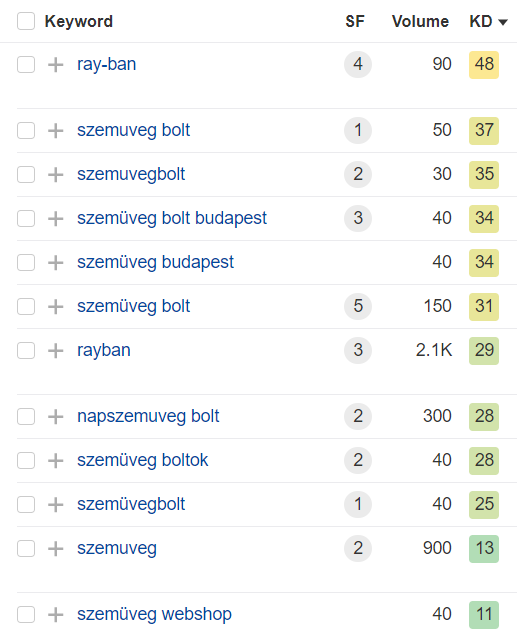Click plus icon next to szemüveg boltok

tap(56, 460)
